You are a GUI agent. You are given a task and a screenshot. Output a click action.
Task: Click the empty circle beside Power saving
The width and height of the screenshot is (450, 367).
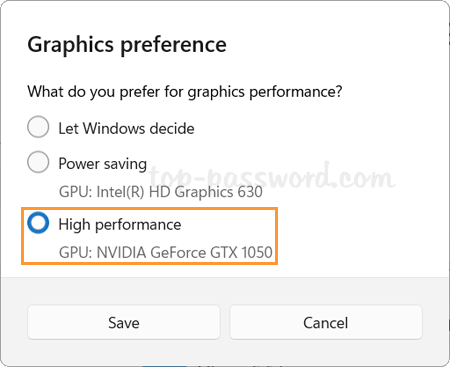(38, 162)
